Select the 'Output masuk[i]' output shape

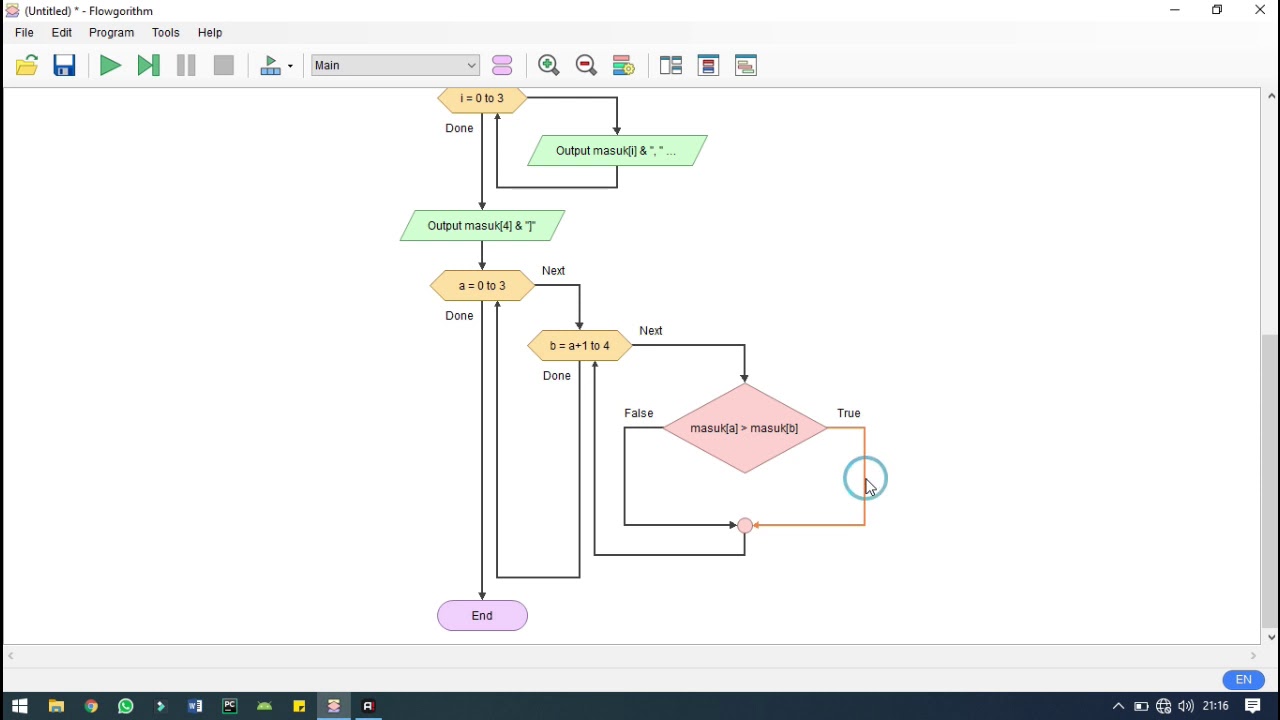point(617,151)
